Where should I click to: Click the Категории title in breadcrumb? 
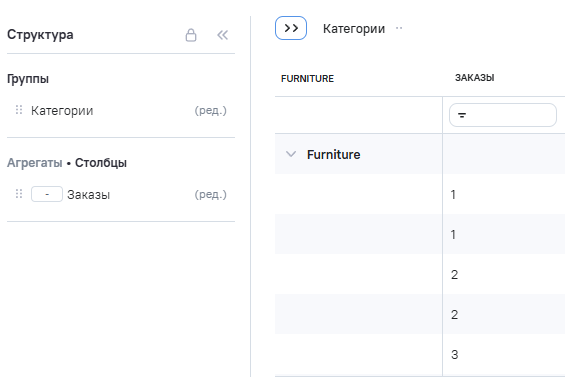click(x=354, y=28)
